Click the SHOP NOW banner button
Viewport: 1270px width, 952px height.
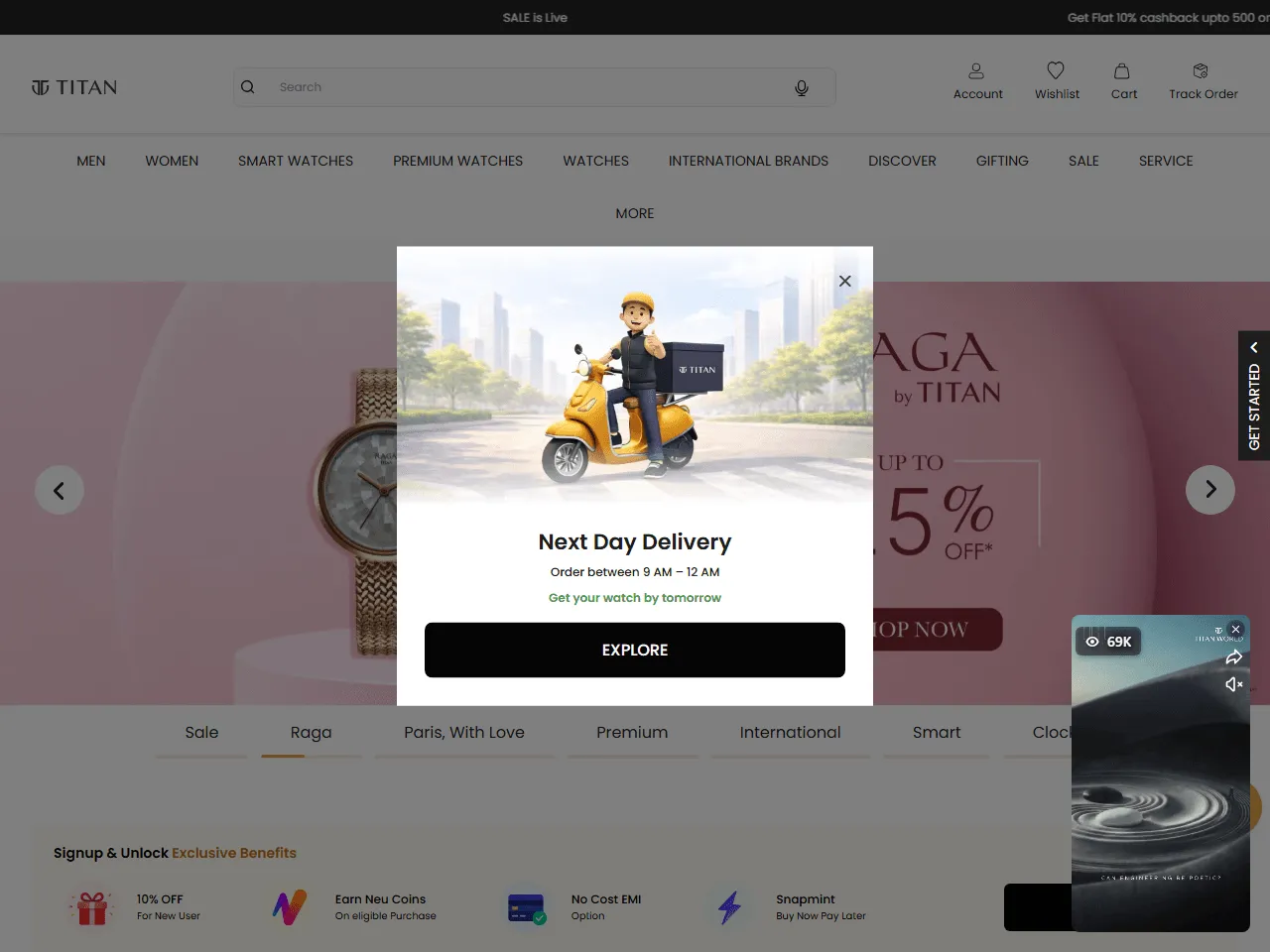(938, 630)
